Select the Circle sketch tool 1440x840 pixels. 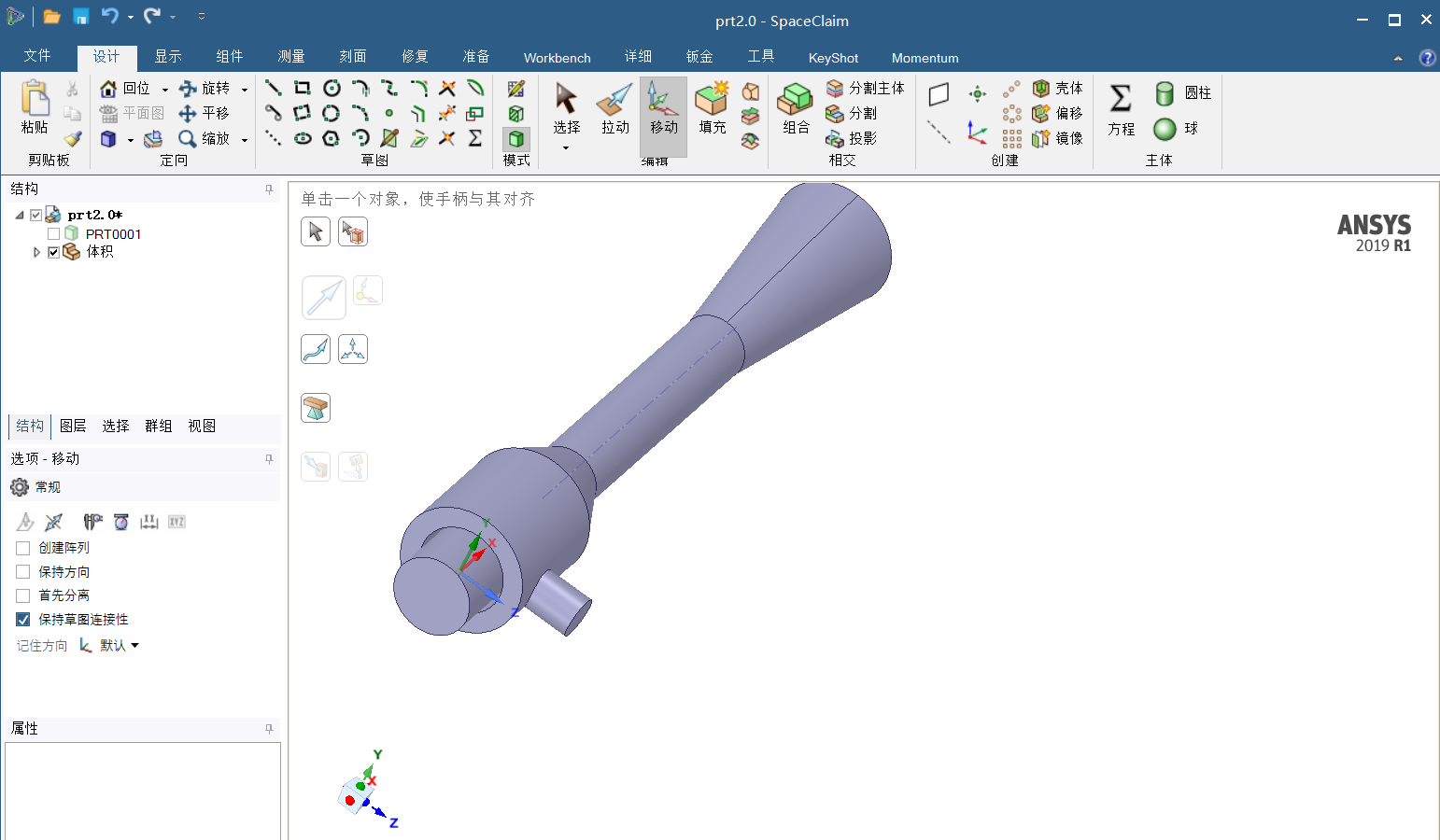(x=332, y=88)
